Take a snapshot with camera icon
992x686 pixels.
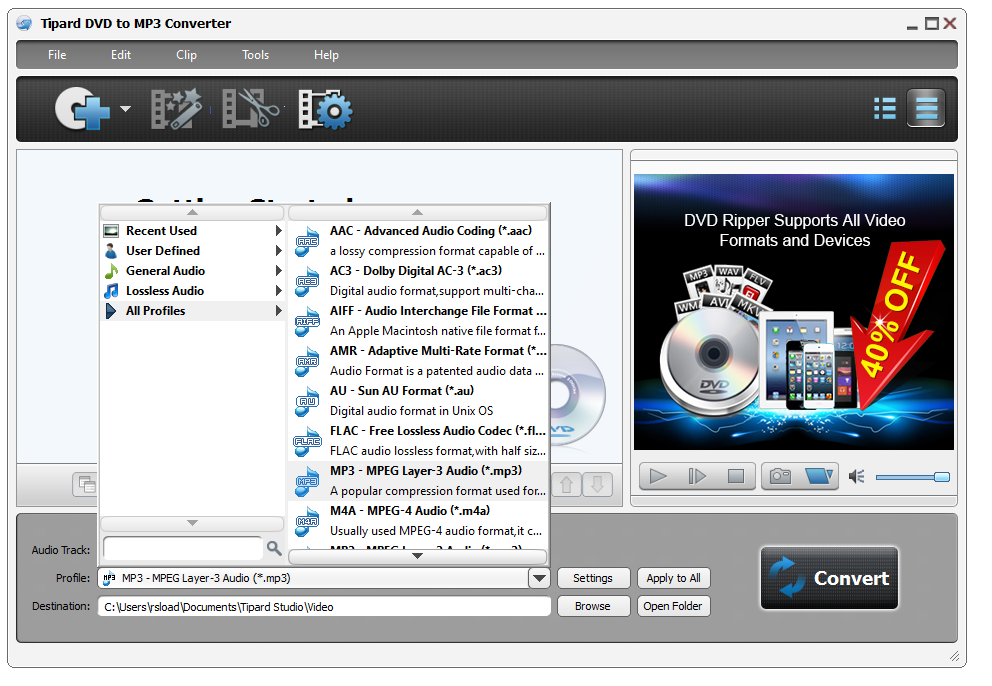(781, 477)
